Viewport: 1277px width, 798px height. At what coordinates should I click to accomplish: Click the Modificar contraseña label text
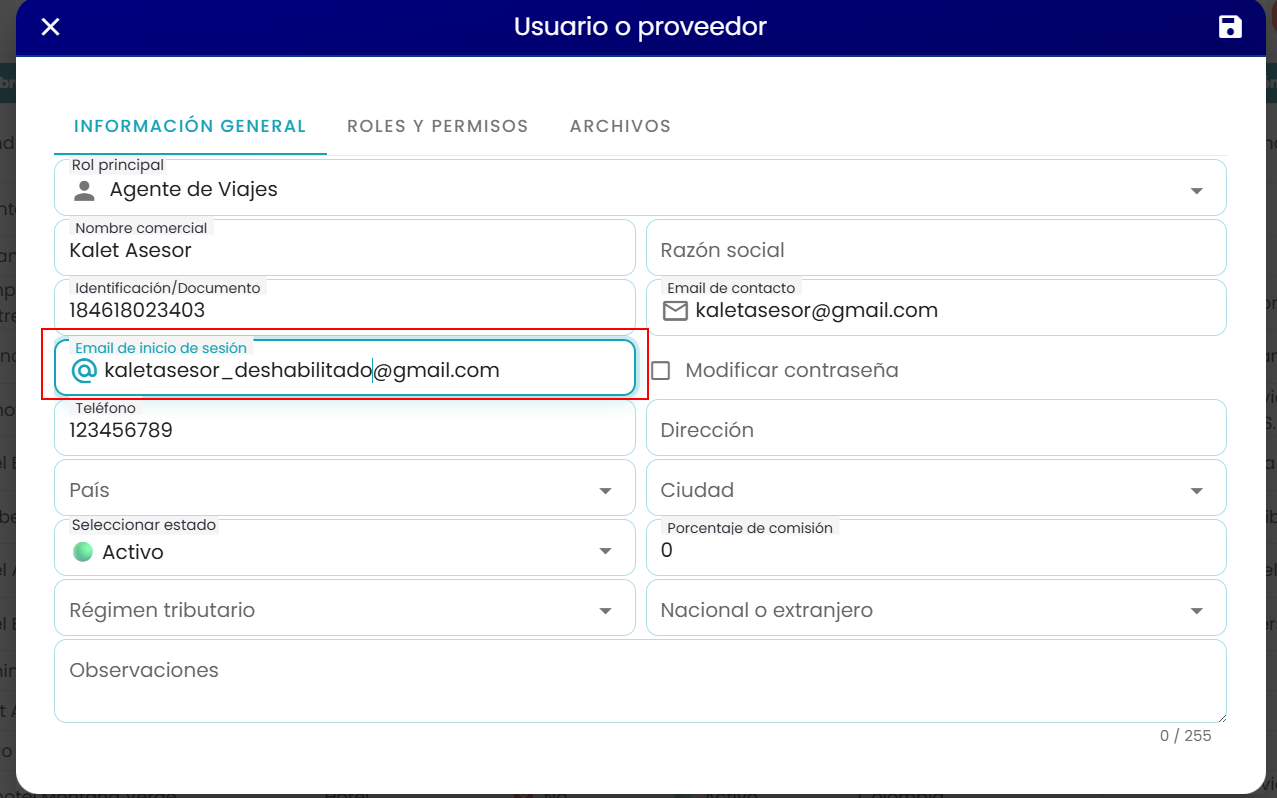coord(792,371)
